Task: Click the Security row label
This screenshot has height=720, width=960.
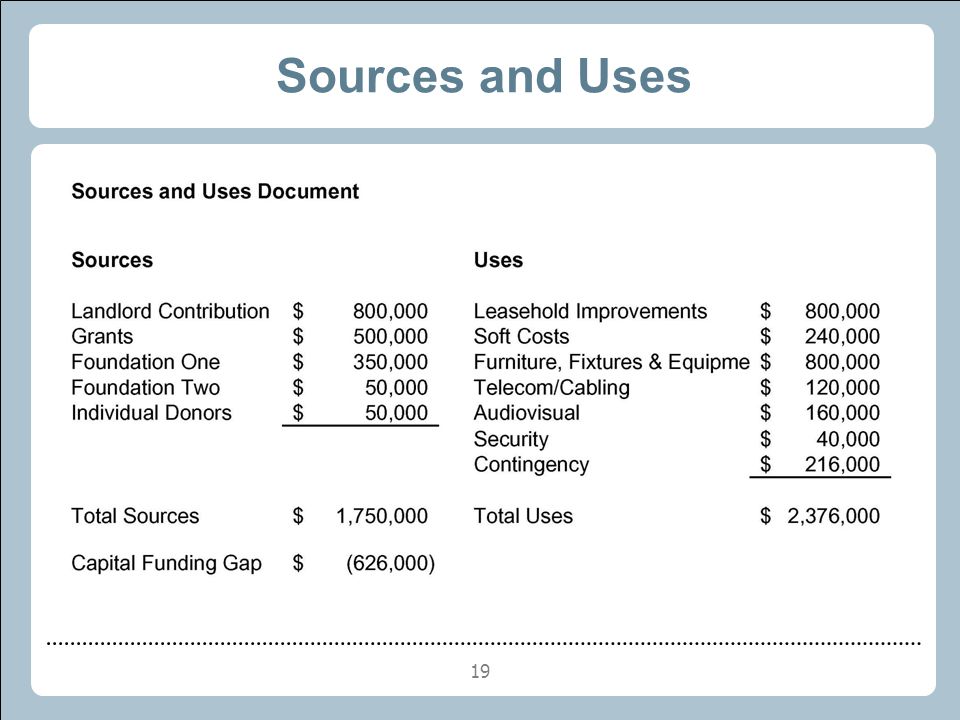Action: coord(511,439)
